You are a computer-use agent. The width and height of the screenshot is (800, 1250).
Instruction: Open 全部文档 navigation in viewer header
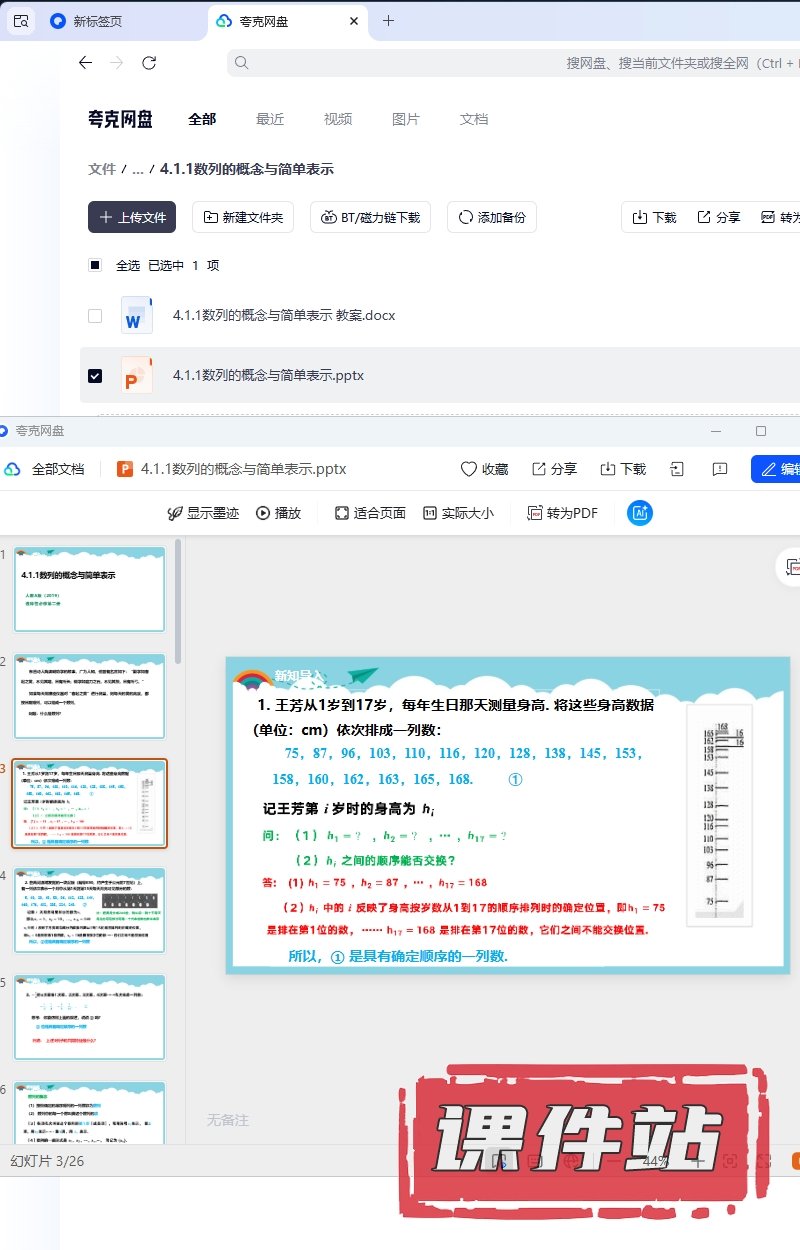45,469
